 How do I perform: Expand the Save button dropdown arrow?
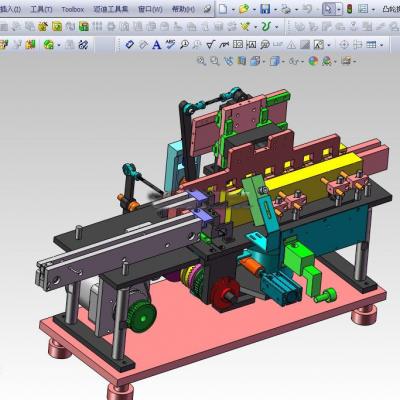(276, 9)
